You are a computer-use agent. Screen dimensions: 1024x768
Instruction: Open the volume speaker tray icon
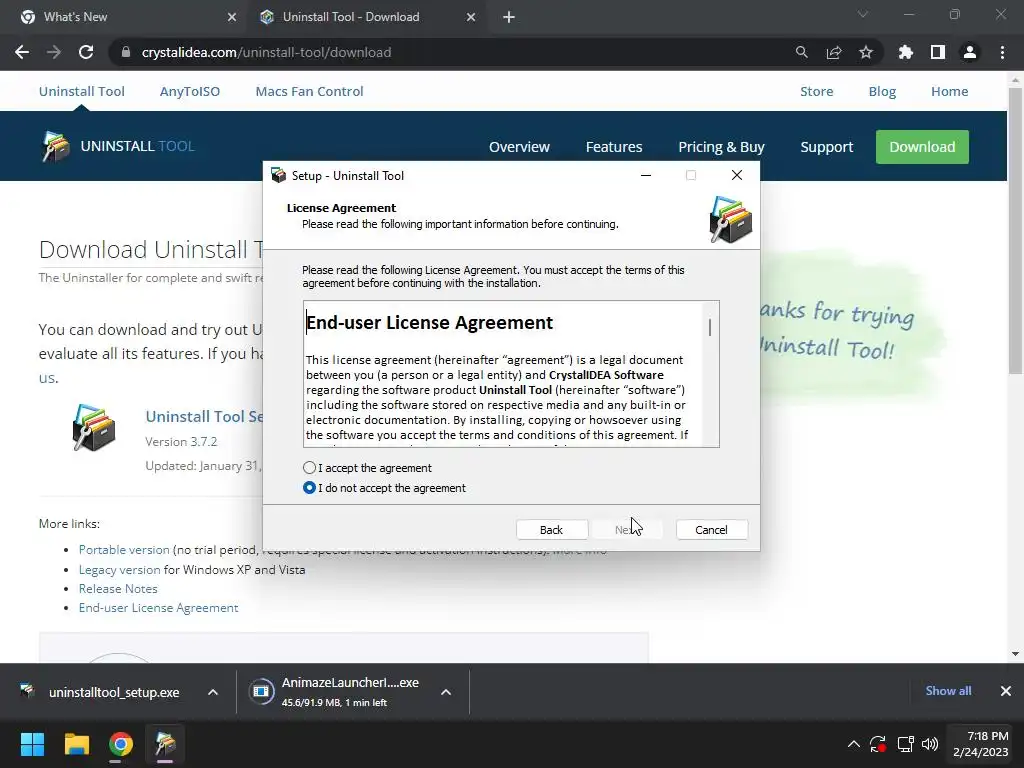[929, 744]
